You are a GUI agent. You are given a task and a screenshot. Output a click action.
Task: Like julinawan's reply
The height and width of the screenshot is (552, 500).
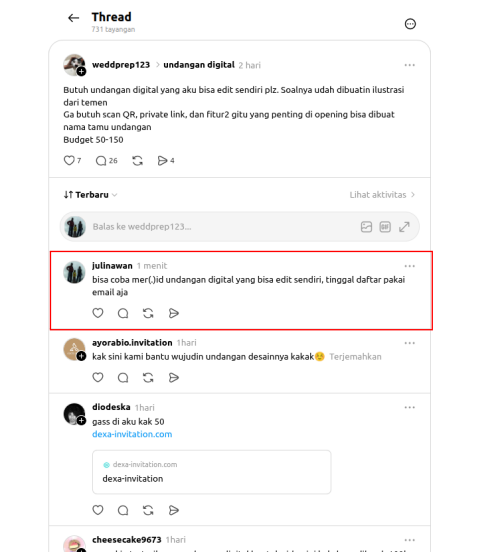coord(98,313)
